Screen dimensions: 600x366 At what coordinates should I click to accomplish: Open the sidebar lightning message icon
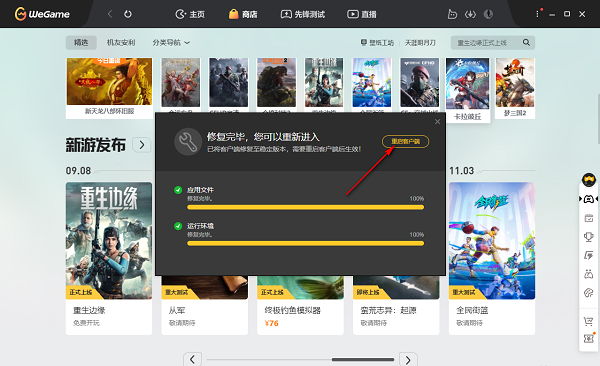tap(589, 255)
